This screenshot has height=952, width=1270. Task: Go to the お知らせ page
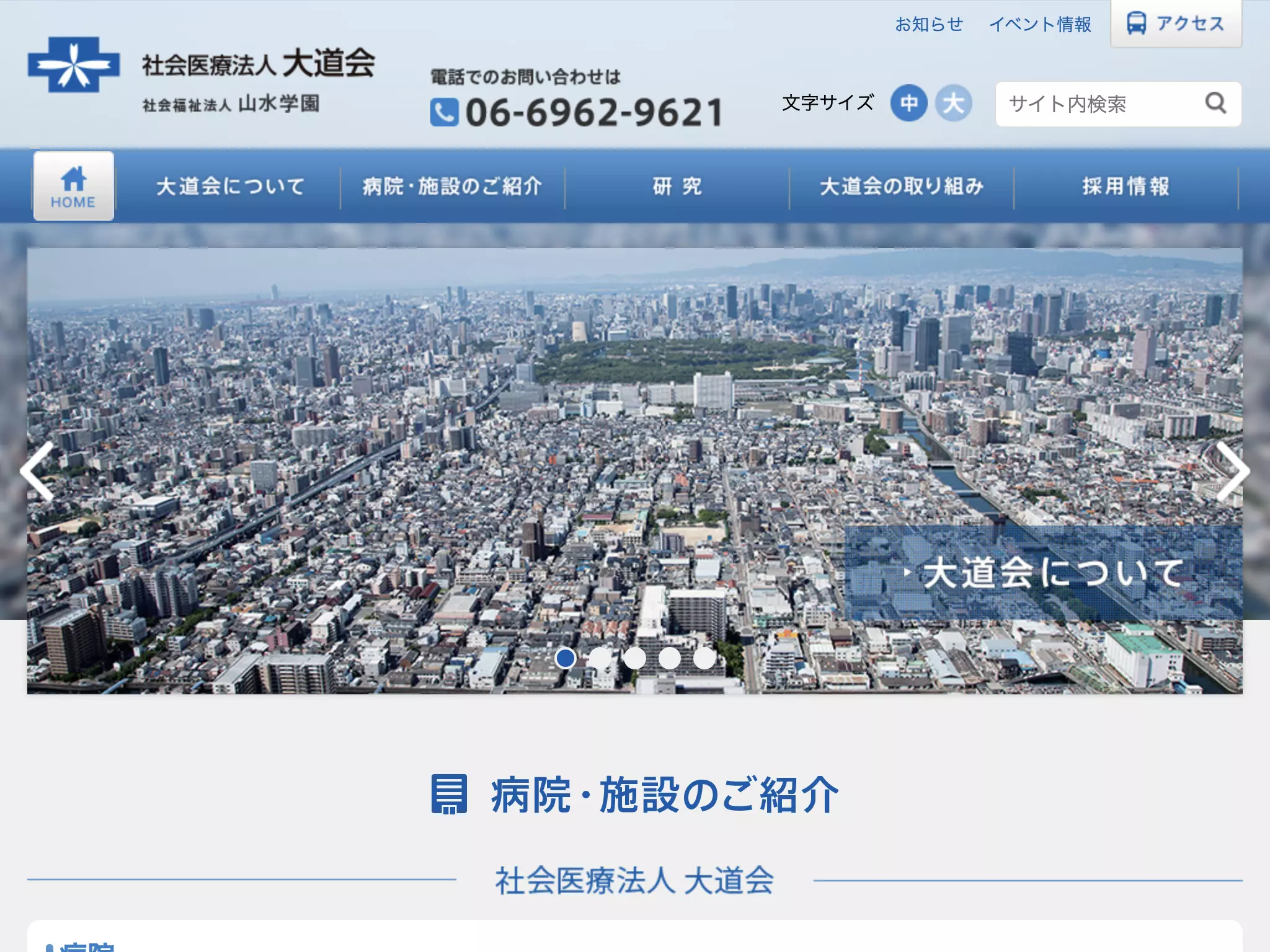click(x=929, y=24)
